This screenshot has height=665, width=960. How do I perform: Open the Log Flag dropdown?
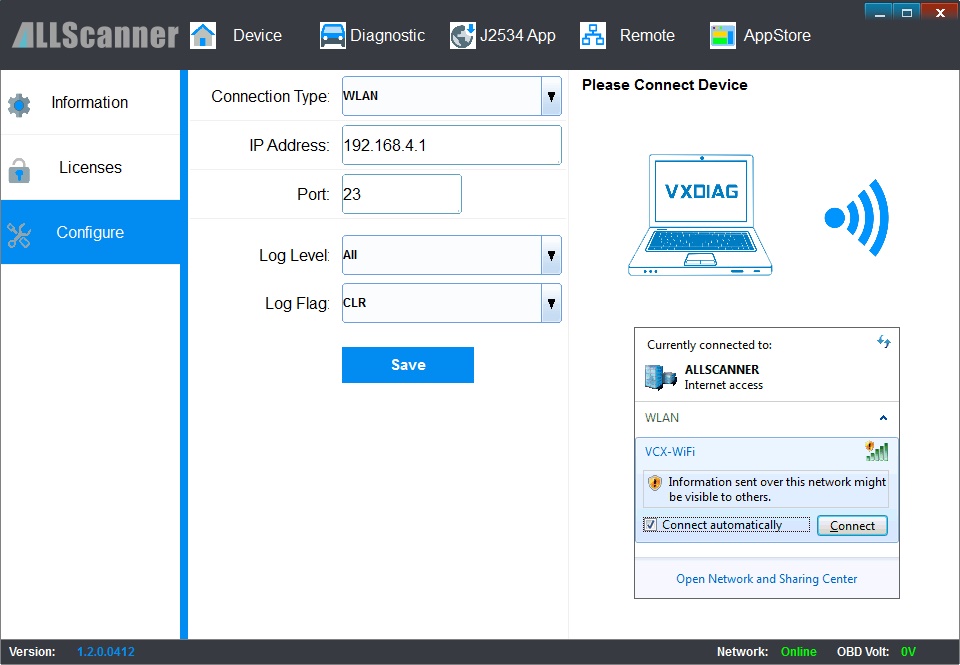coord(551,303)
